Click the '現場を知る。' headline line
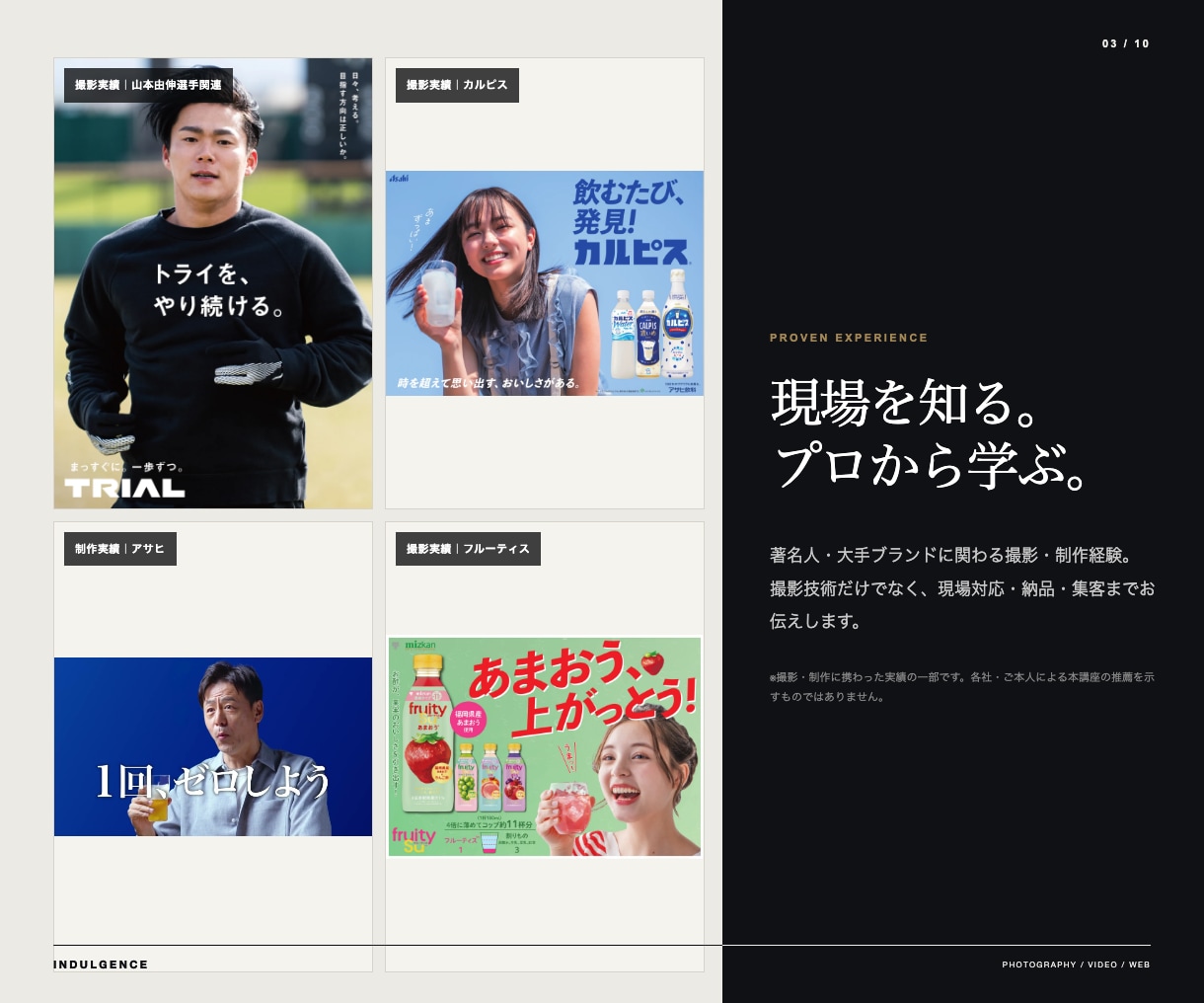The height and width of the screenshot is (1003, 1204). (905, 403)
